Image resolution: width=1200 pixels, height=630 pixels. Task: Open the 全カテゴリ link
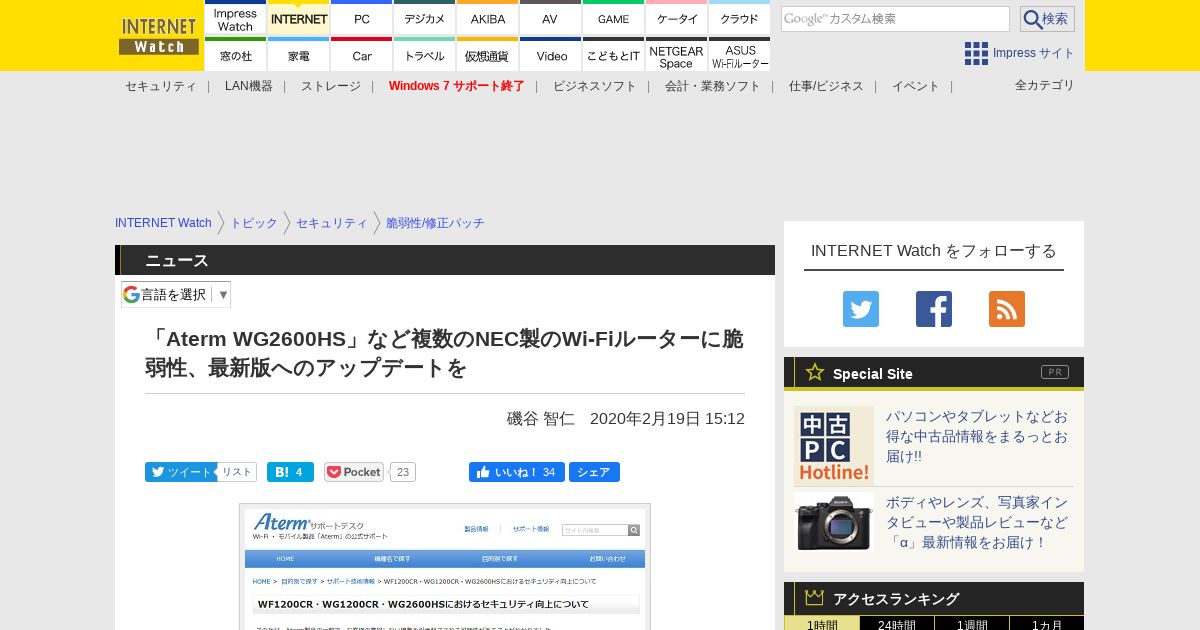click(1045, 85)
